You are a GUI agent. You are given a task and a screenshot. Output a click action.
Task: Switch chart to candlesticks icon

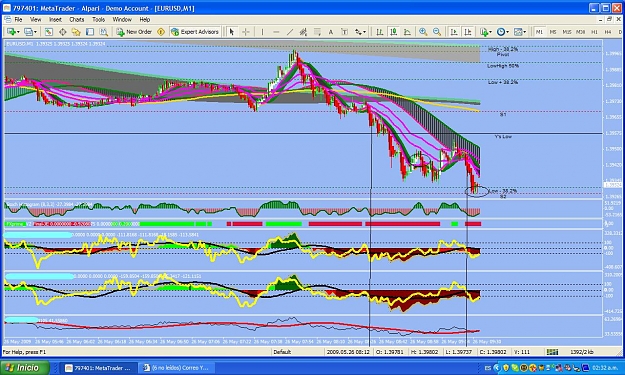(x=393, y=32)
